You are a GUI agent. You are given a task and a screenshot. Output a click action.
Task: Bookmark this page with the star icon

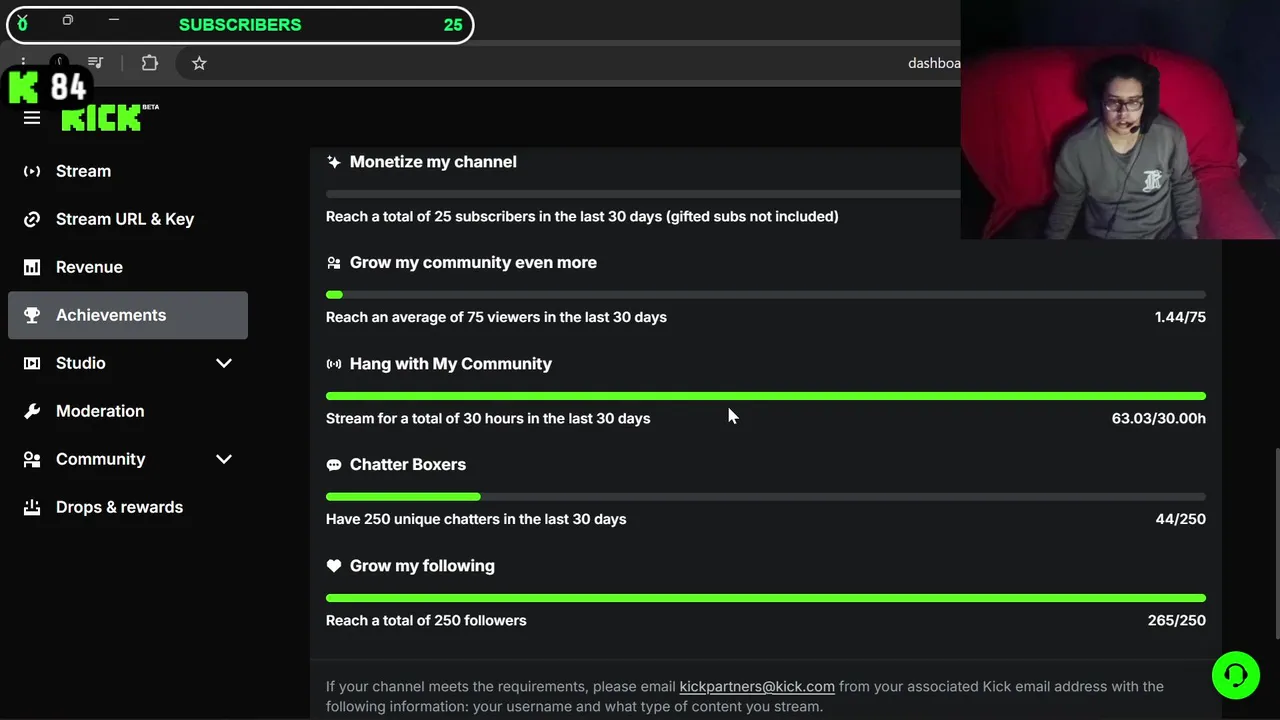click(199, 63)
